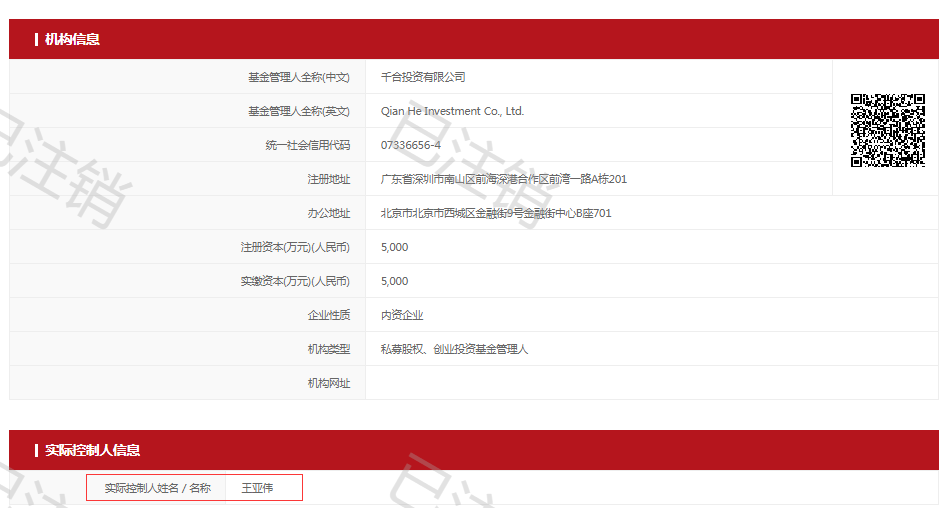Click the QR code image
The width and height of the screenshot is (951, 508).
(x=887, y=130)
